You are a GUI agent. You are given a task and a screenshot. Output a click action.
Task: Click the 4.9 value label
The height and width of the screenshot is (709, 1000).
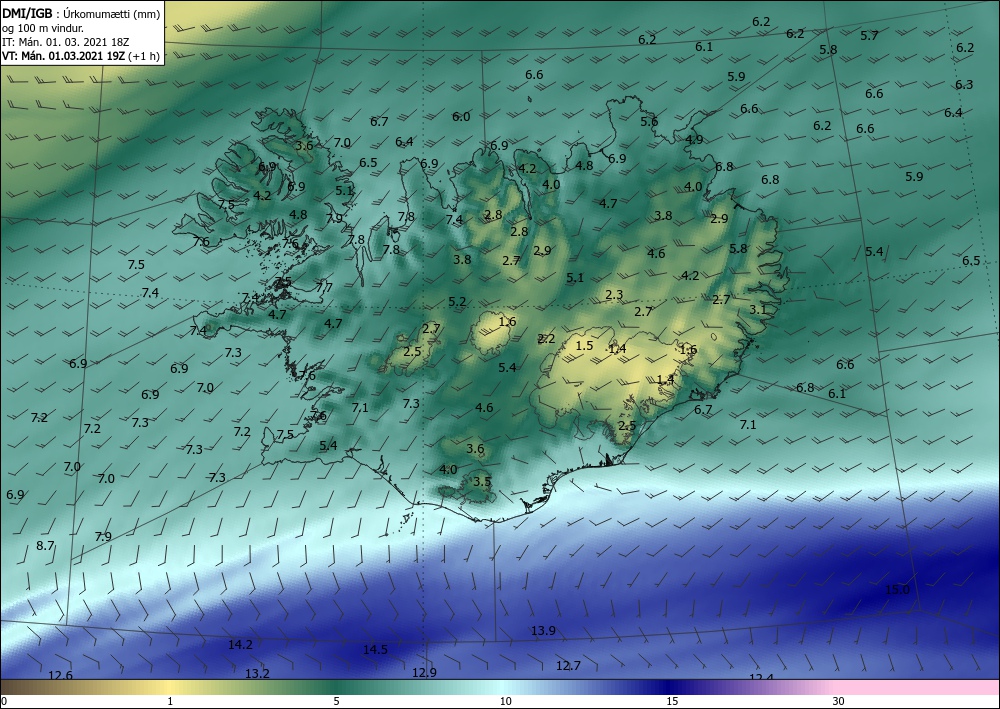[x=695, y=140]
